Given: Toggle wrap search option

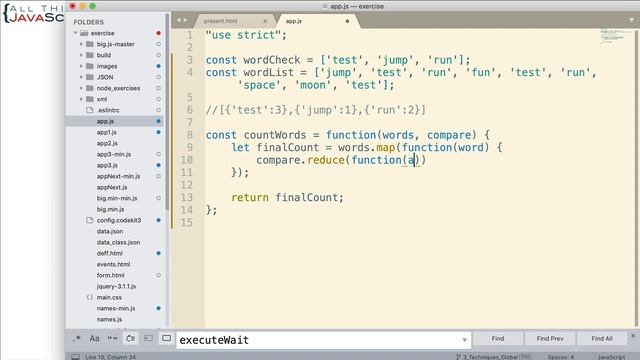Looking at the screenshot, I should click(130, 338).
